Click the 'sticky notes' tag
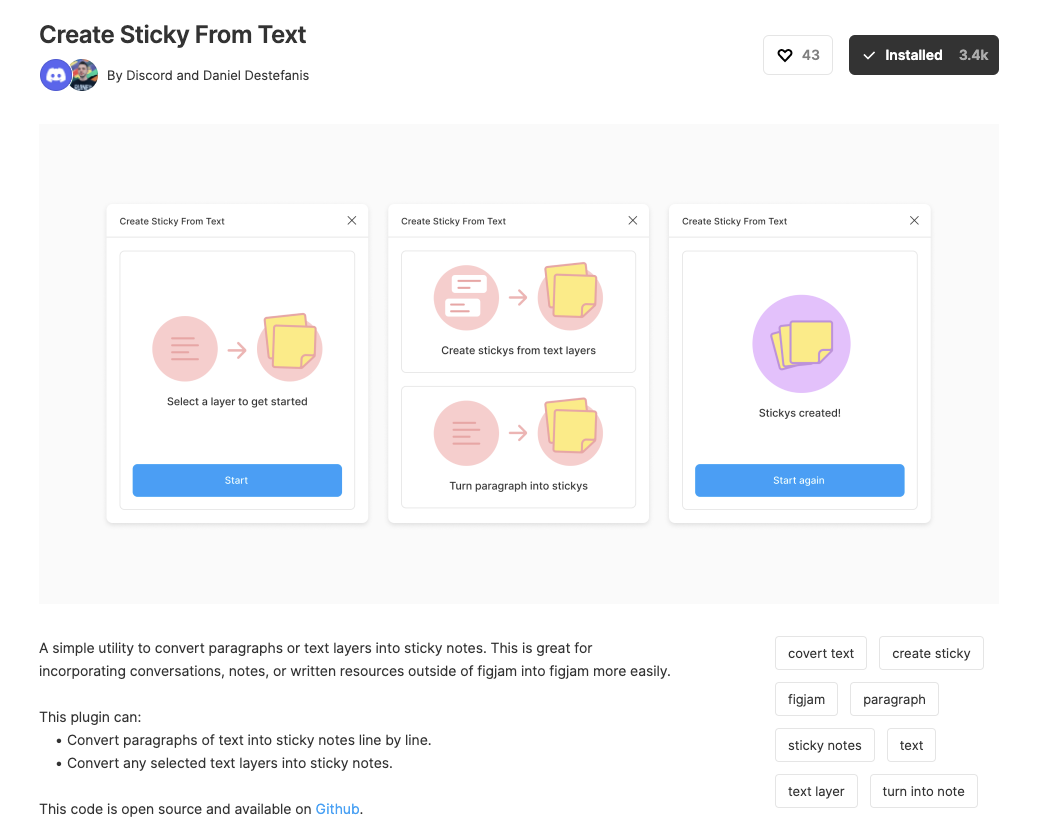 [824, 745]
